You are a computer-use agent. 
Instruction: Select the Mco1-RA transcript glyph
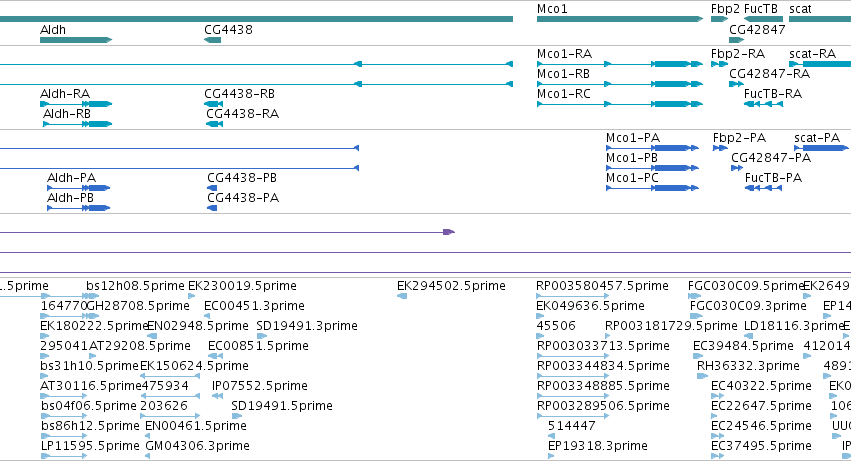click(620, 64)
